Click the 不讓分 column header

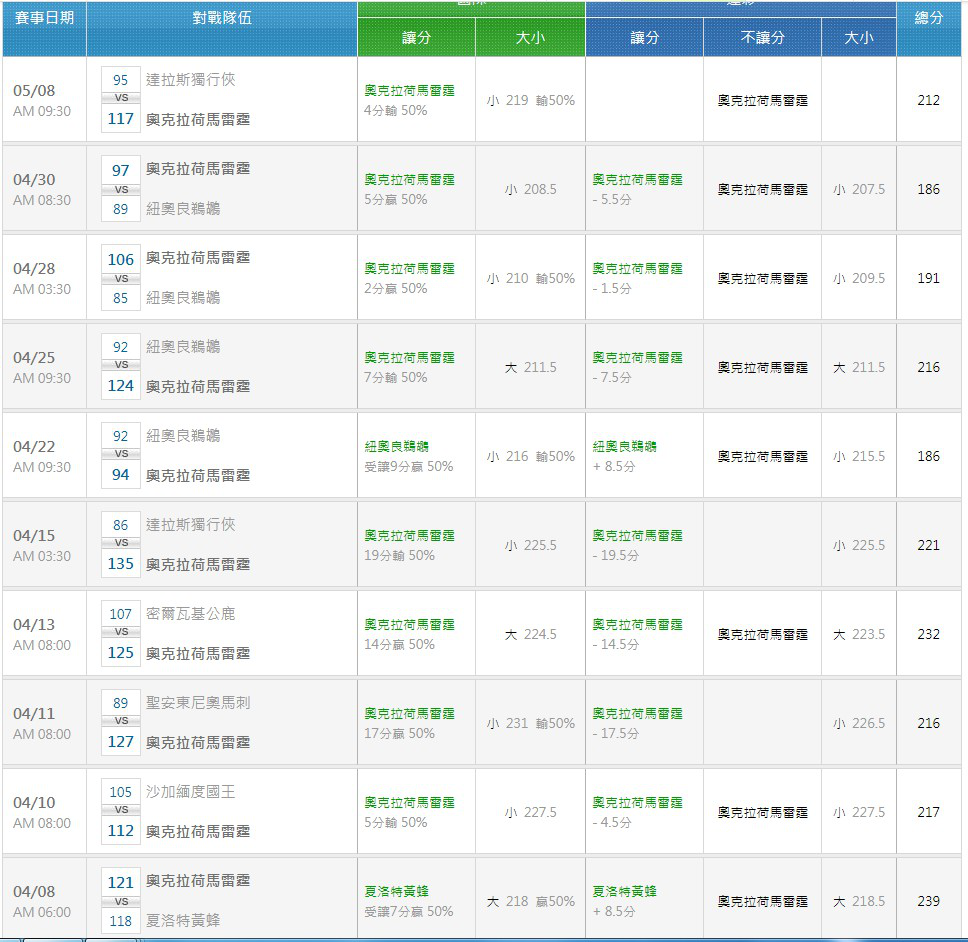tap(762, 38)
